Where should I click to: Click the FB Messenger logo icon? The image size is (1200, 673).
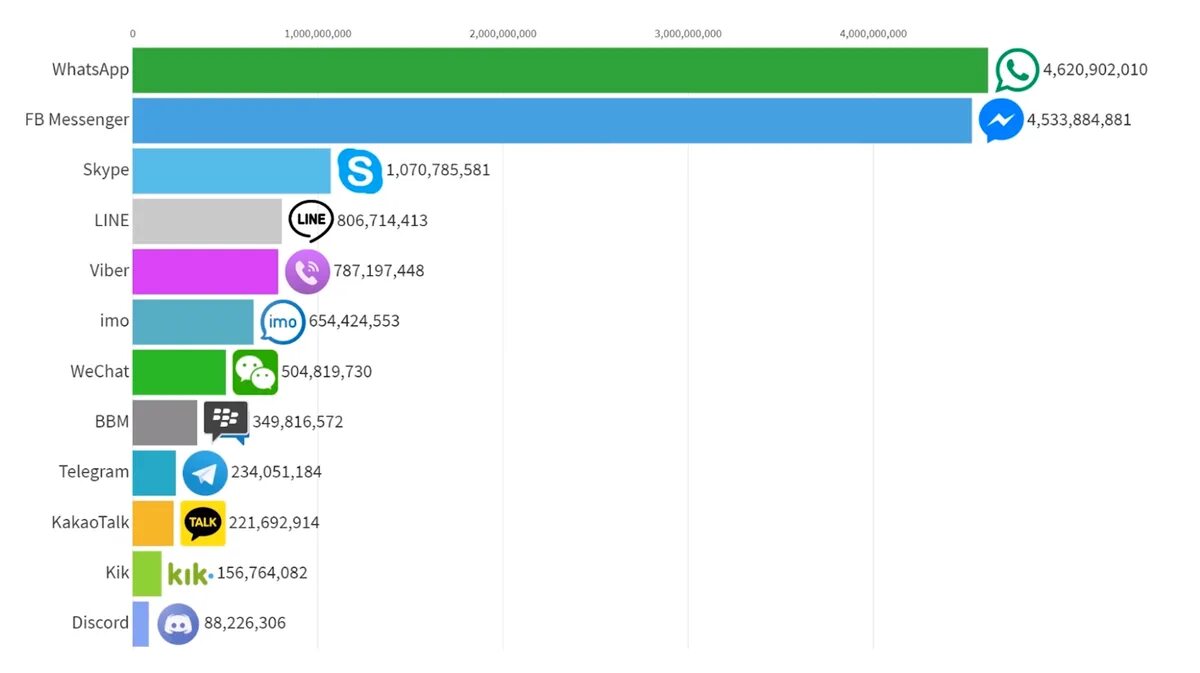click(1000, 120)
